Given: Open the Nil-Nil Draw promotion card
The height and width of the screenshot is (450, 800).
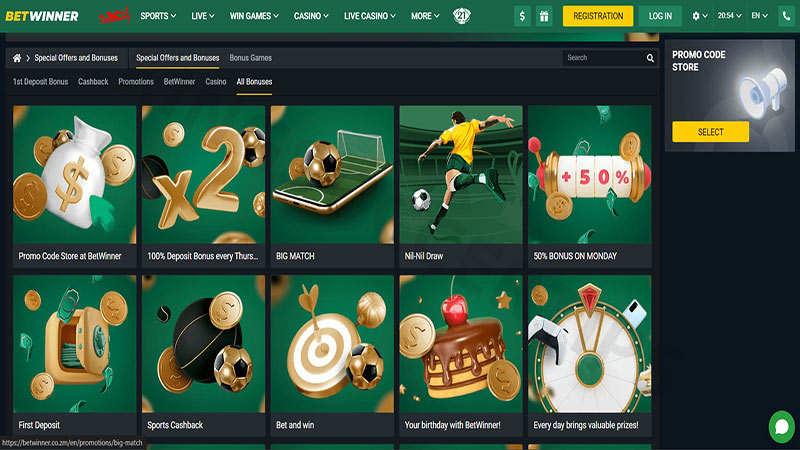Looking at the screenshot, I should tap(461, 187).
